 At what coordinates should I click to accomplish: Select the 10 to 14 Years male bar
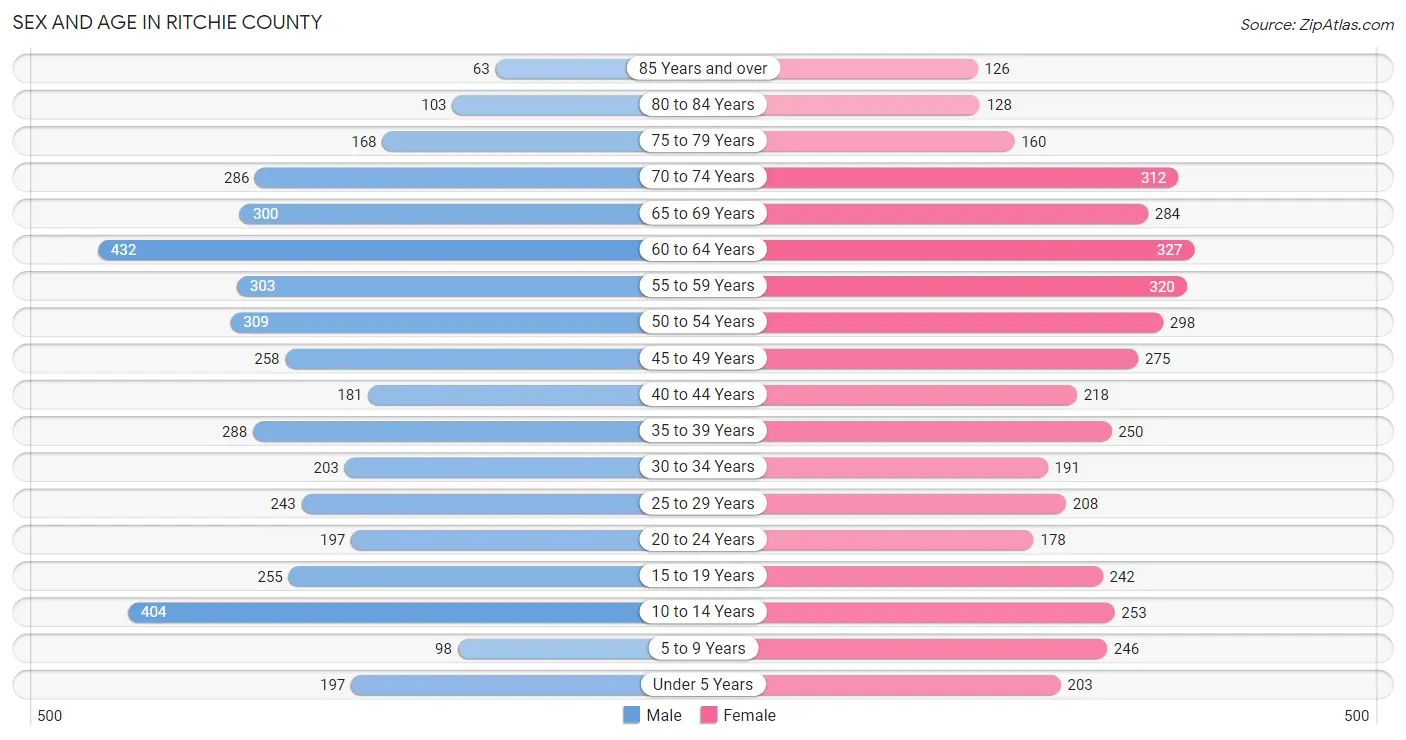[384, 612]
